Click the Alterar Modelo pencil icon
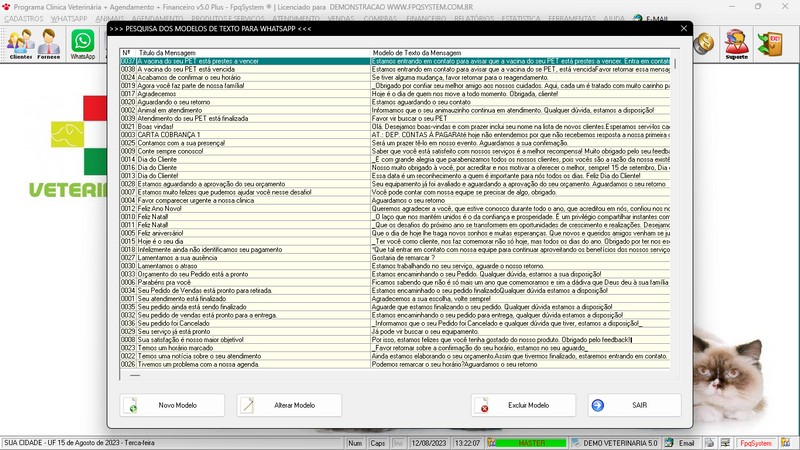This screenshot has width=800, height=450. click(248, 405)
